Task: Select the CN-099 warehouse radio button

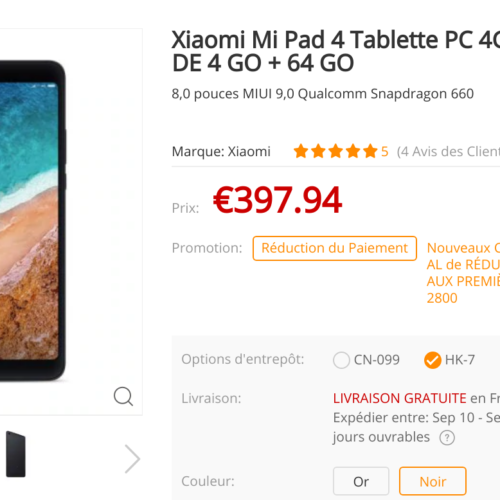Action: (341, 360)
